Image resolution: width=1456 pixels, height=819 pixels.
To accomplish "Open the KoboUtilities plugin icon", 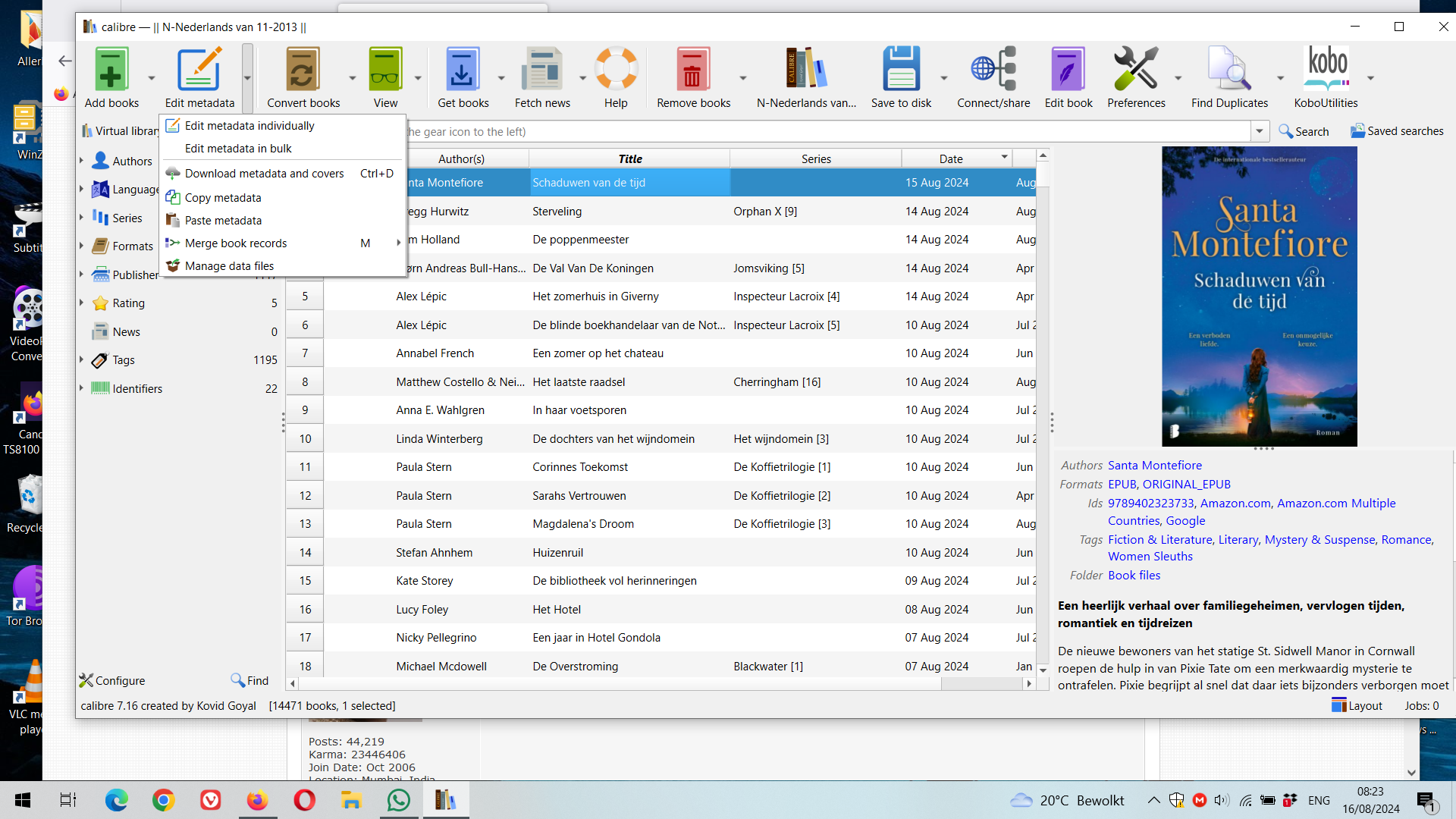I will pos(1326,70).
